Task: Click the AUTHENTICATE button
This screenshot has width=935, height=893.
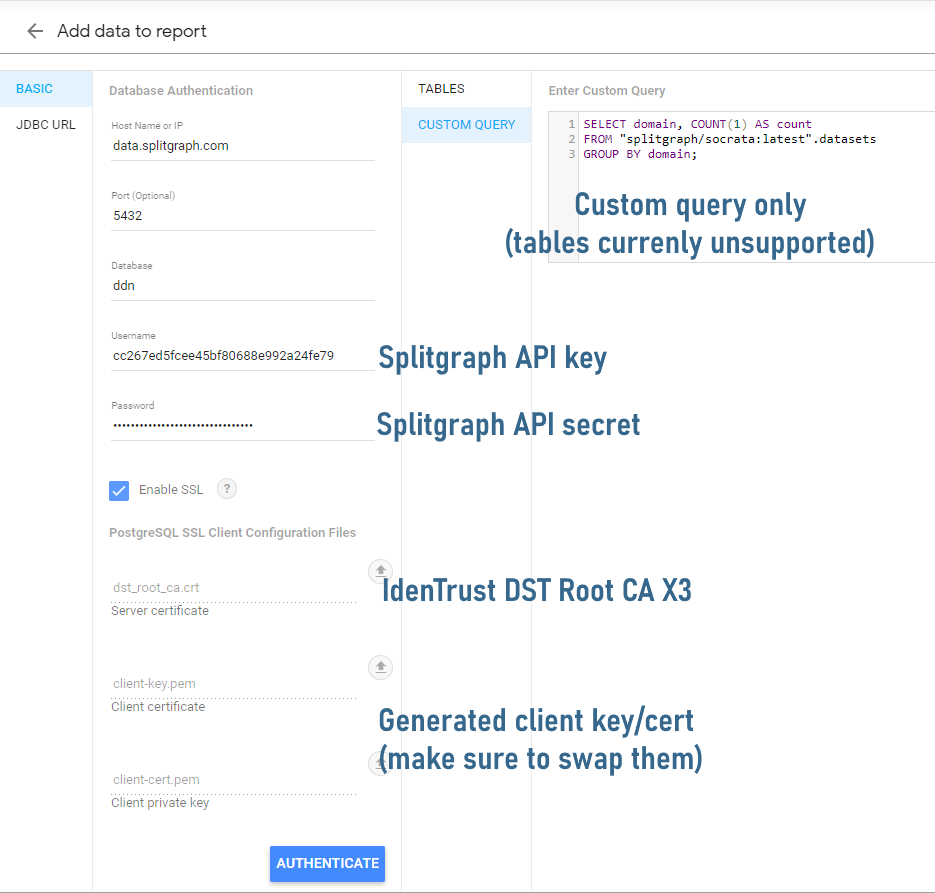Action: coord(327,863)
